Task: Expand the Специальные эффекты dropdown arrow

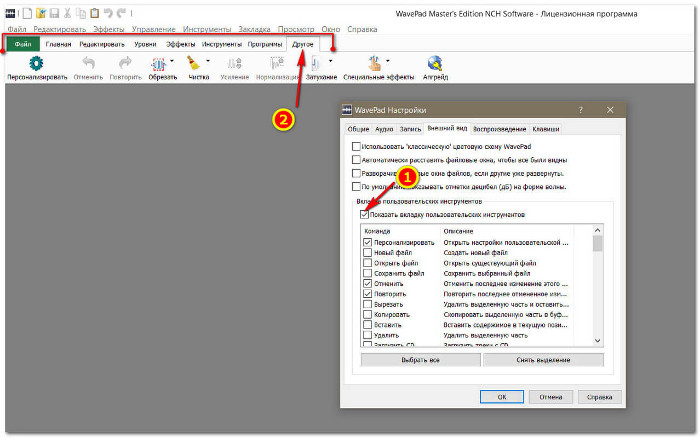Action: [x=388, y=61]
